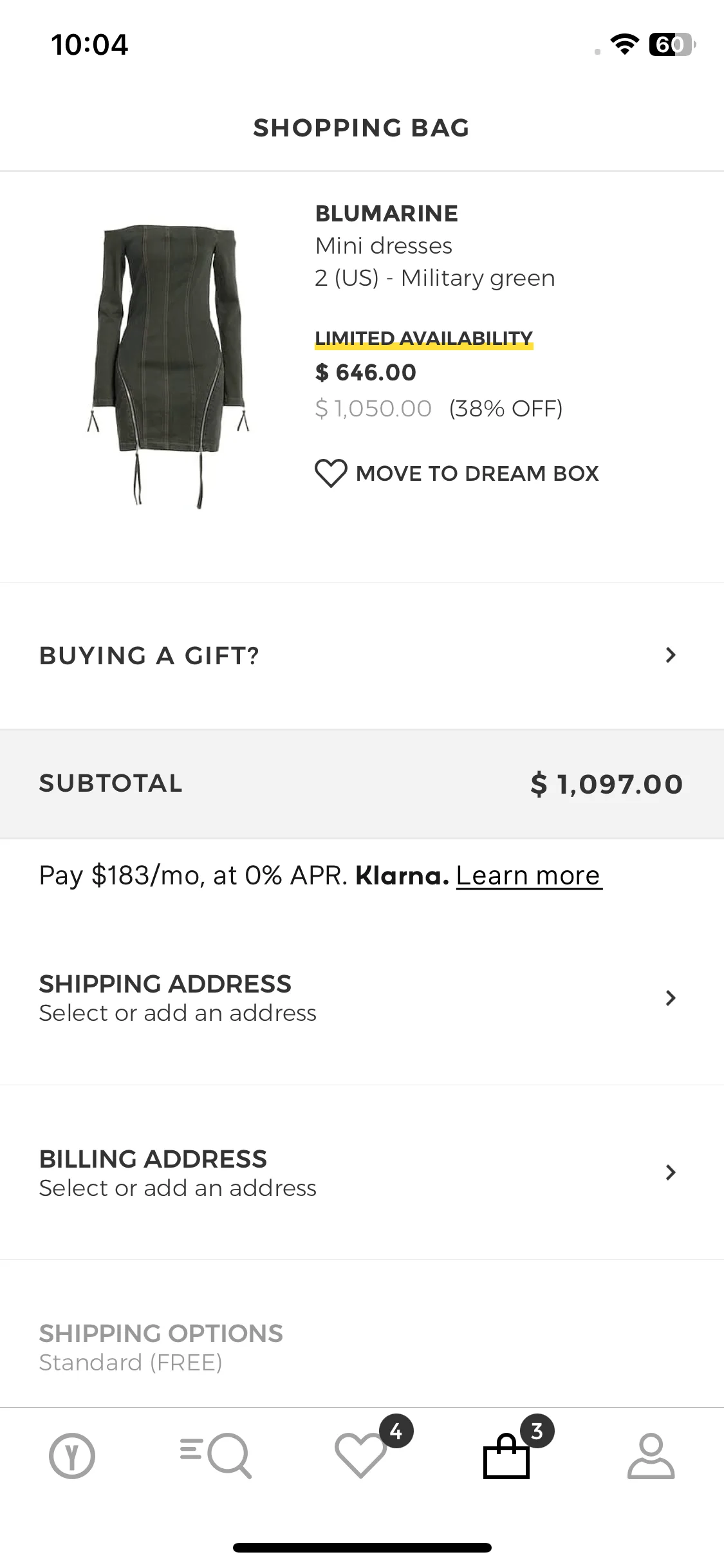The width and height of the screenshot is (724, 1568).
Task: Select MOVE TO DREAM BOX text
Action: (477, 473)
